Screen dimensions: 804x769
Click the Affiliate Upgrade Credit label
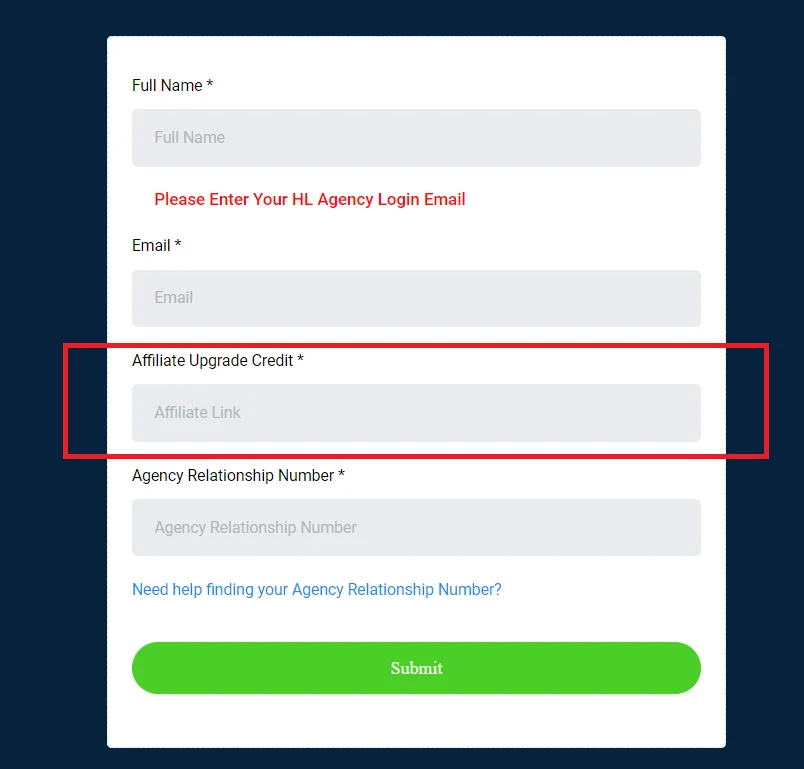212,360
